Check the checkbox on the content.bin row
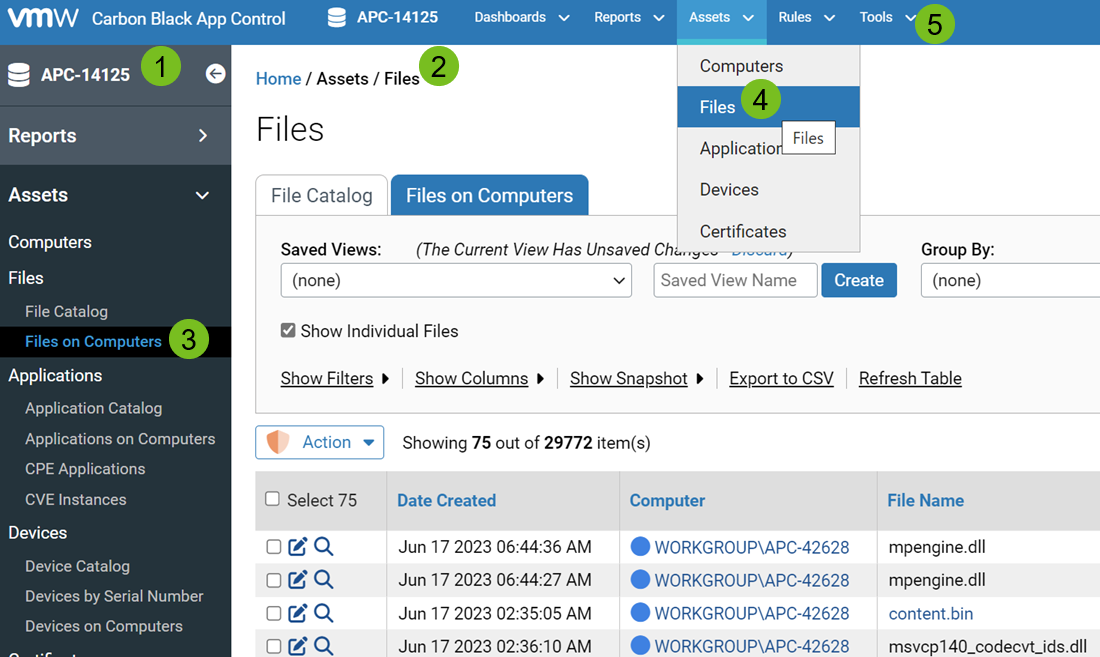 point(272,613)
